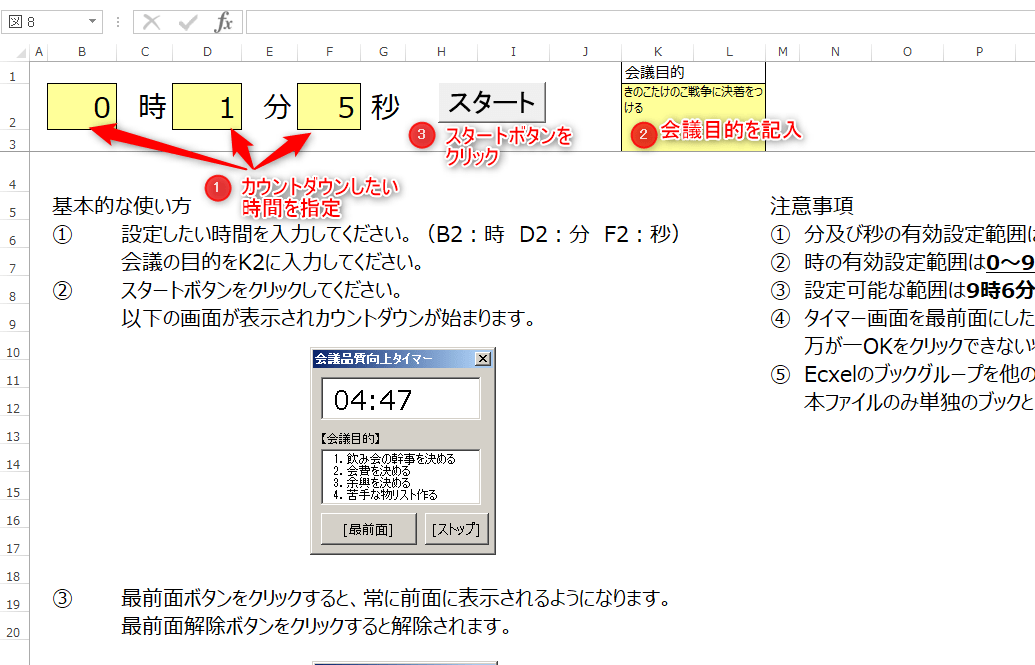
Task: Click the ストップ button in the timer dialog
Action: point(456,528)
